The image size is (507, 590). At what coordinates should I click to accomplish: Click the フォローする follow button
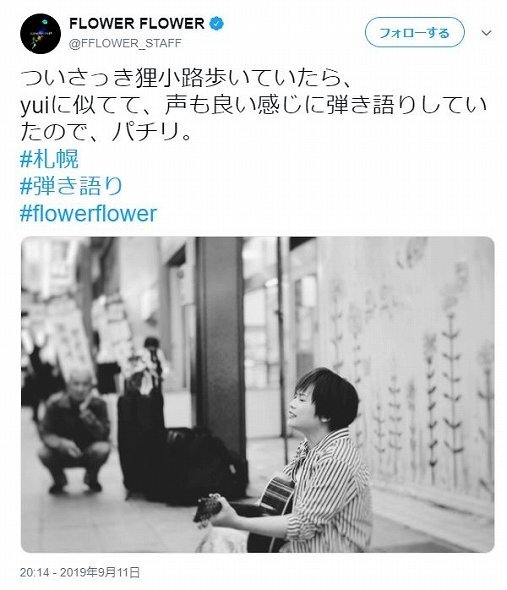point(414,32)
